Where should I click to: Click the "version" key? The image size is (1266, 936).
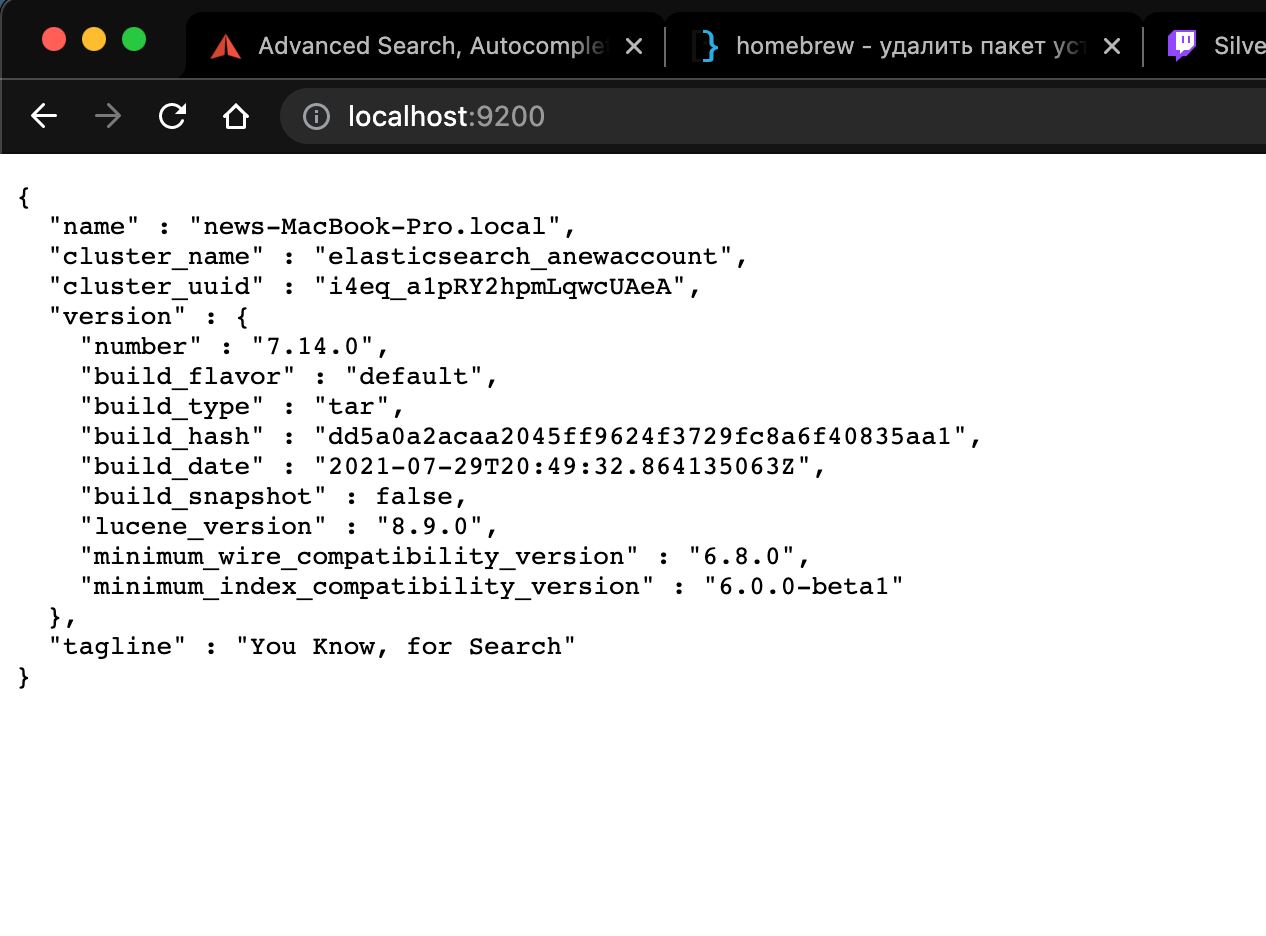(118, 316)
